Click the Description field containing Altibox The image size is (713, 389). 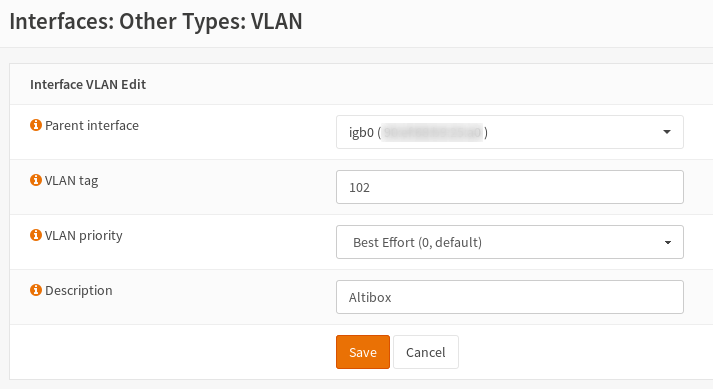click(509, 297)
